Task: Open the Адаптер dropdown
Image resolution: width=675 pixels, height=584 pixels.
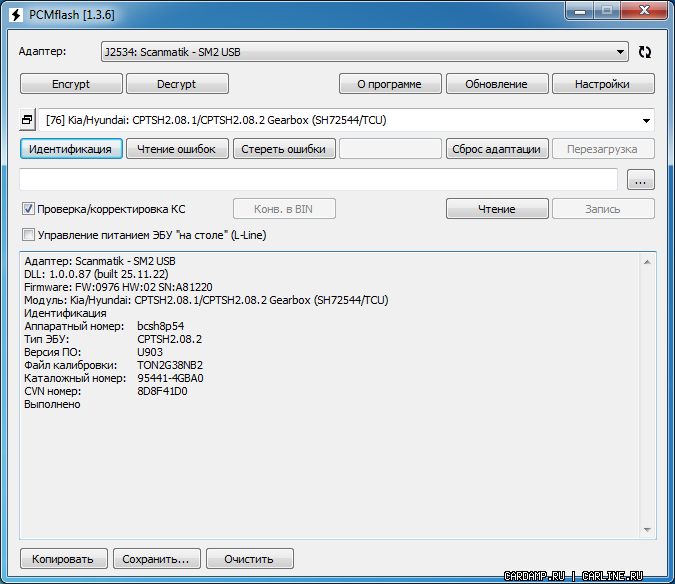Action: click(365, 52)
